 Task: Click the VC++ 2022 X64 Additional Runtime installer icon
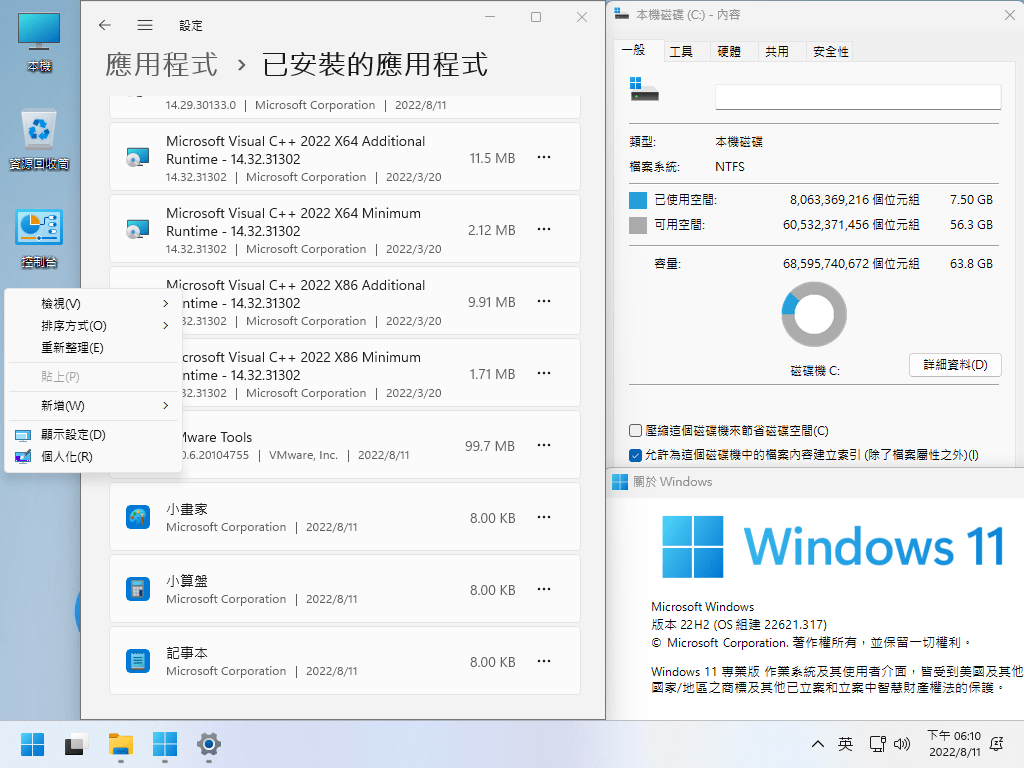coord(138,157)
